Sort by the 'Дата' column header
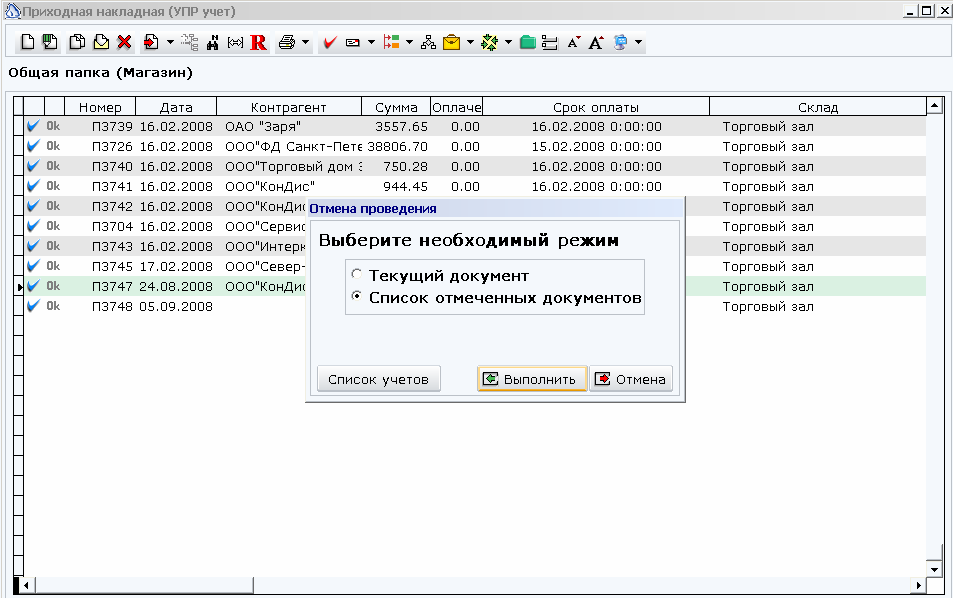The width and height of the screenshot is (953, 598). click(x=176, y=107)
